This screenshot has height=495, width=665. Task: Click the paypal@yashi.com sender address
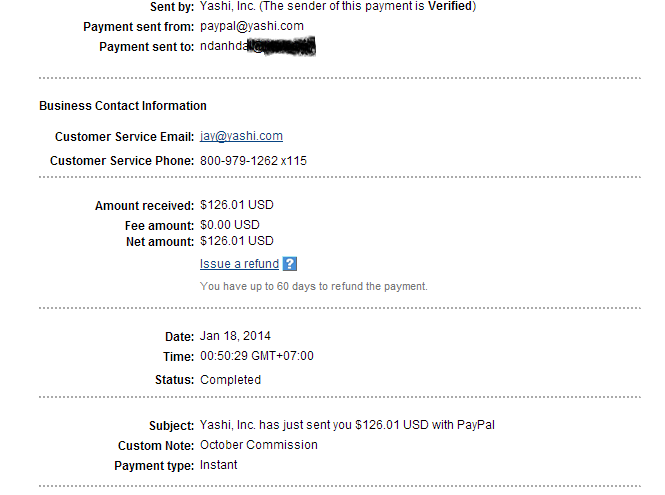(x=252, y=26)
